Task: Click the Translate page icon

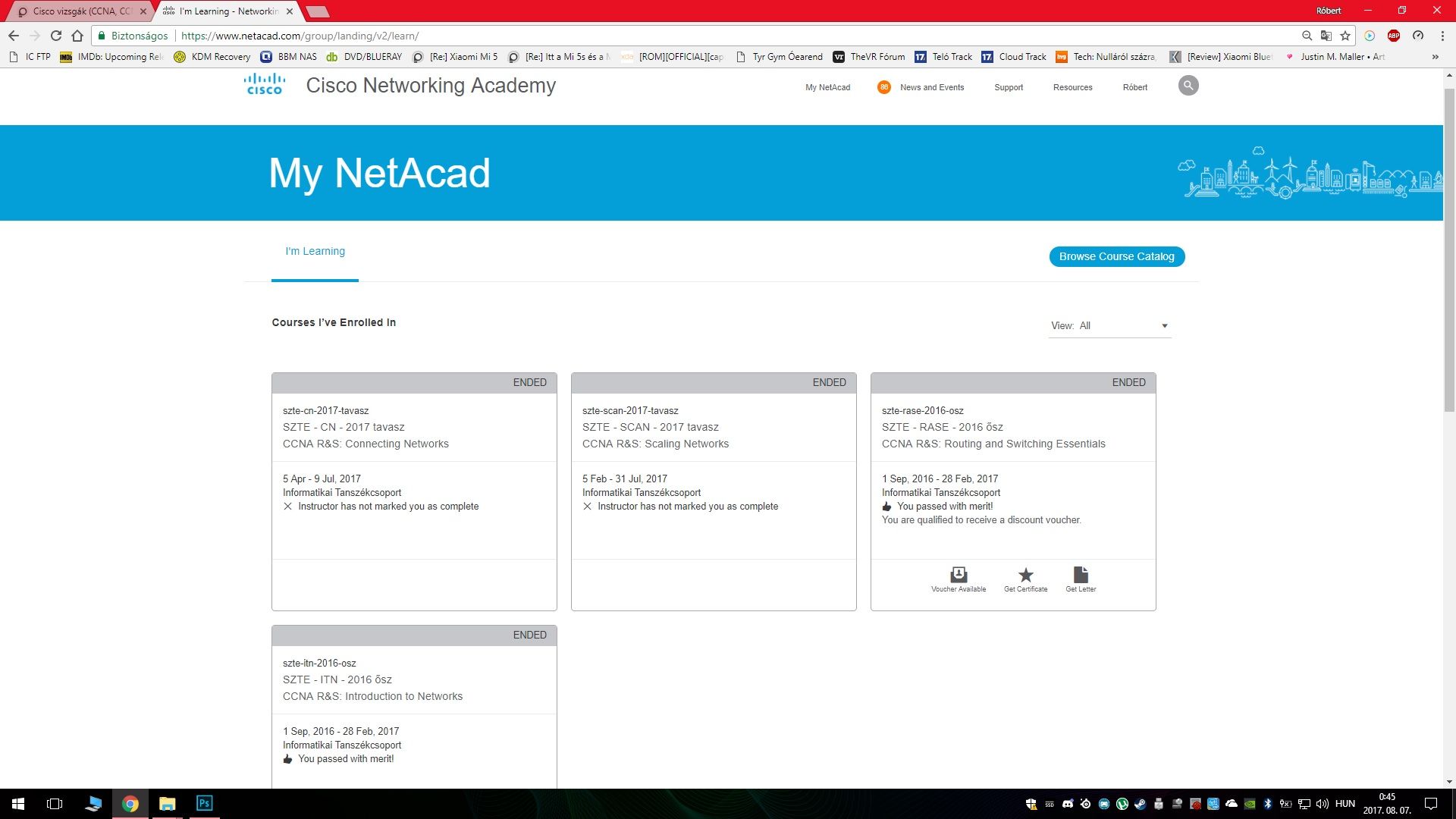Action: 1326,36
